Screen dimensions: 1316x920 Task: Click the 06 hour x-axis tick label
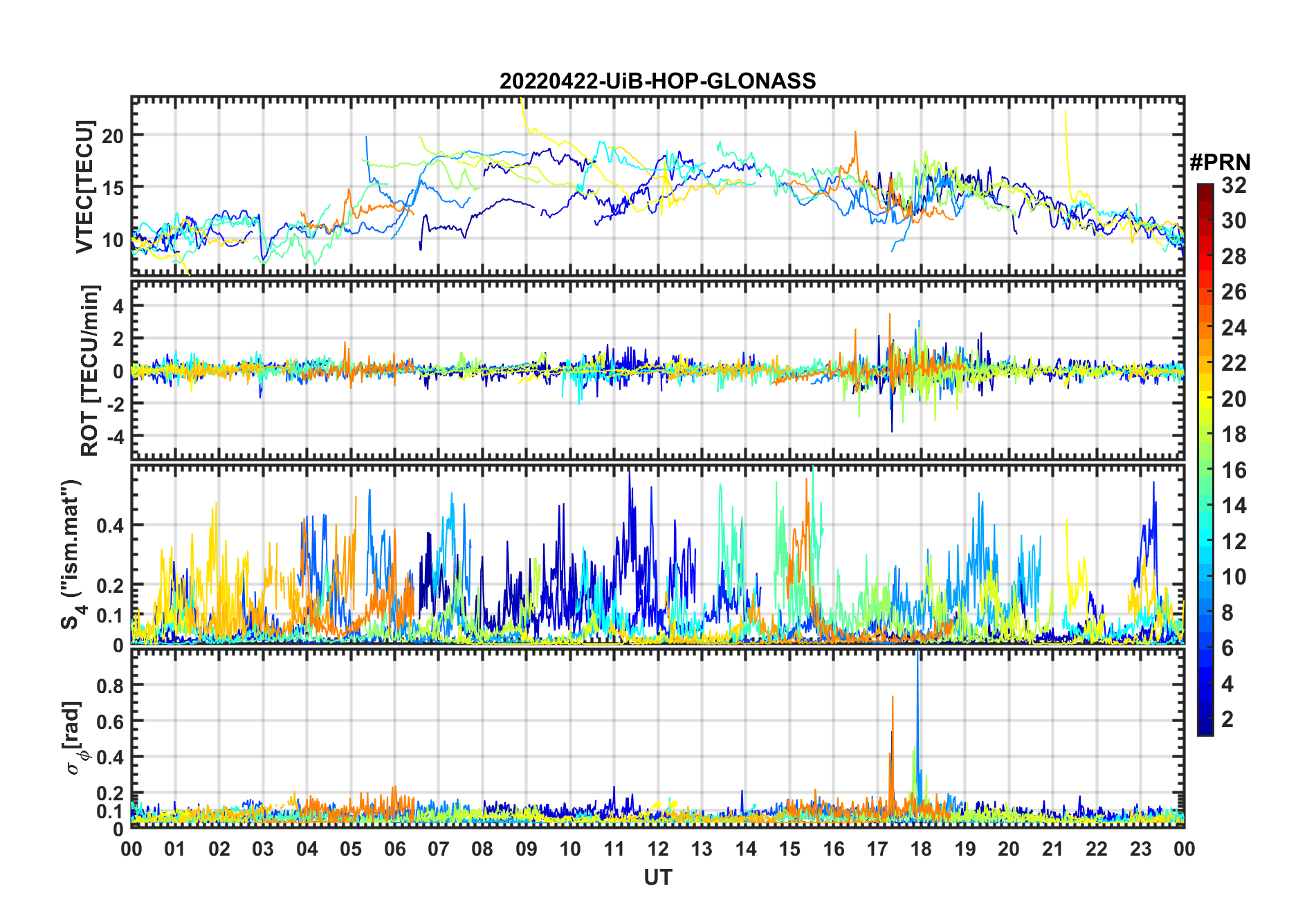[394, 849]
